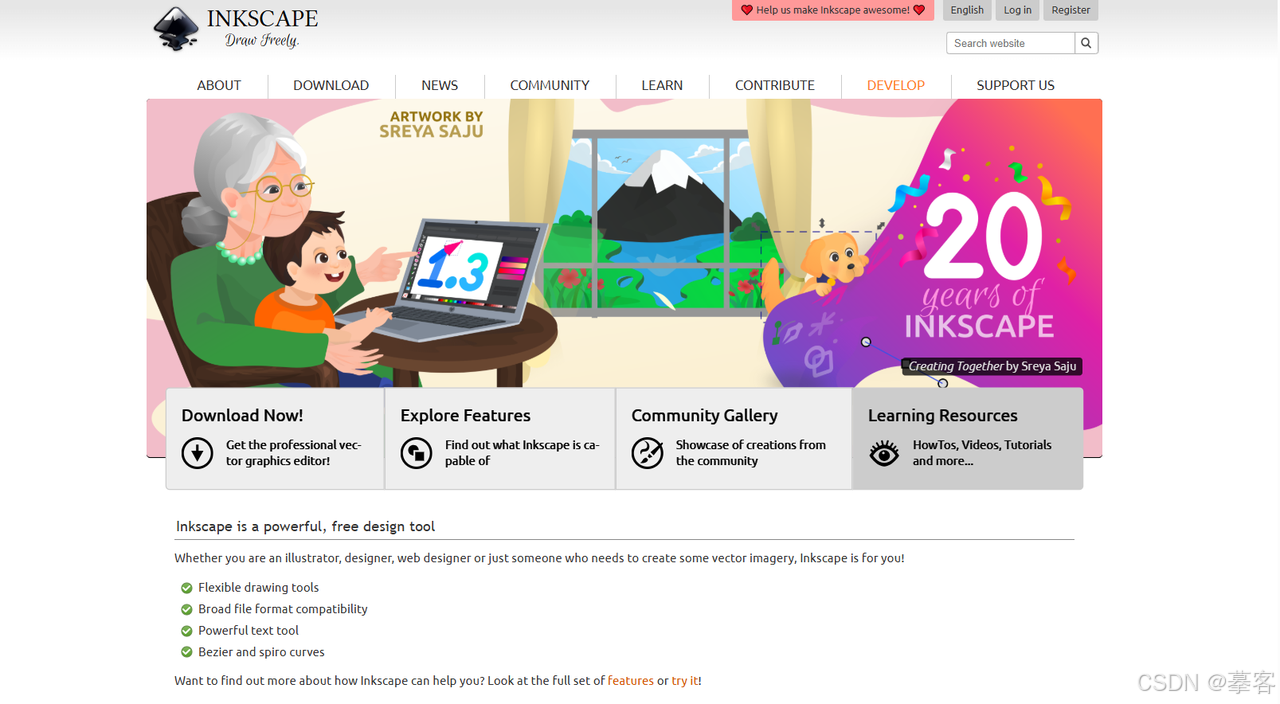Click the Download Now arrow icon
This screenshot has width=1280, height=704.
click(x=197, y=453)
